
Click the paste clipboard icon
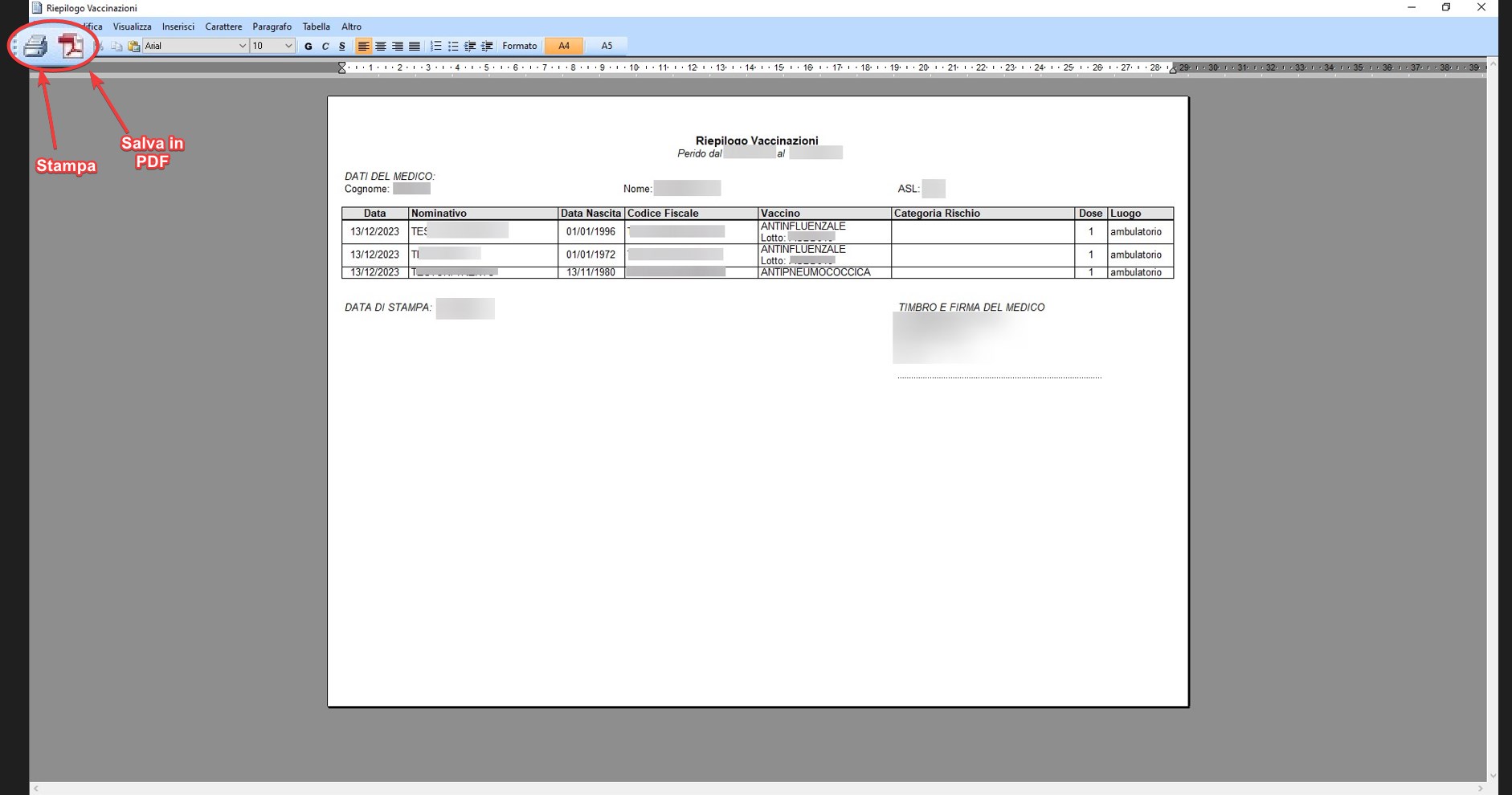134,47
